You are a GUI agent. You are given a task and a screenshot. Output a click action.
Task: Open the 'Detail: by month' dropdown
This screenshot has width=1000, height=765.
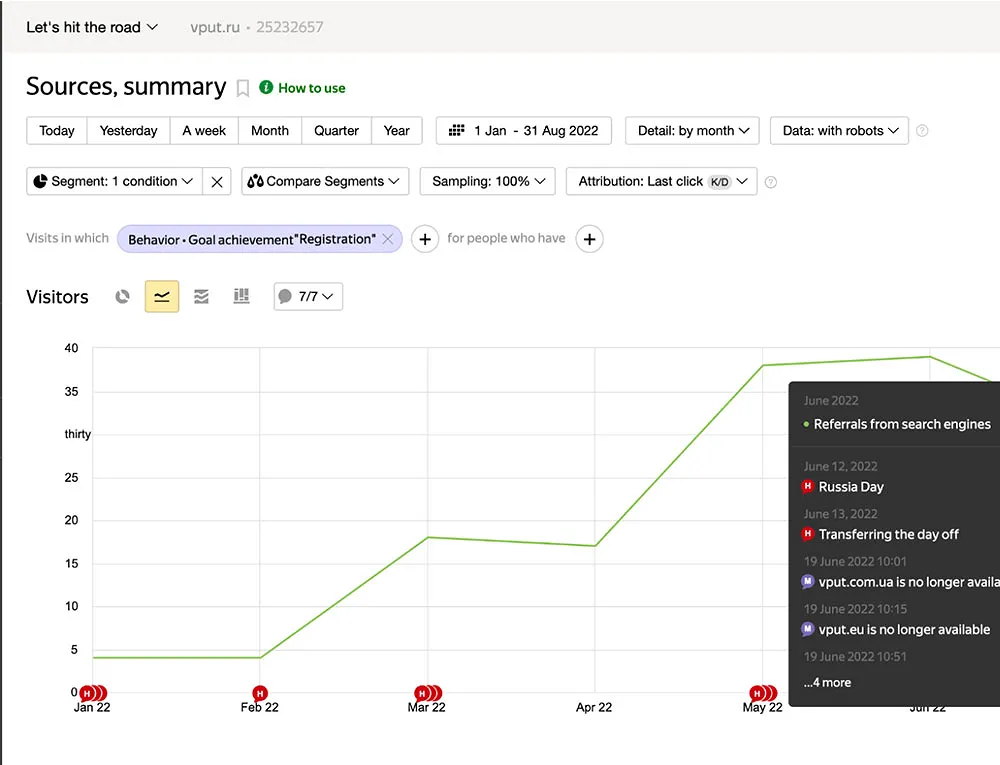coord(692,131)
